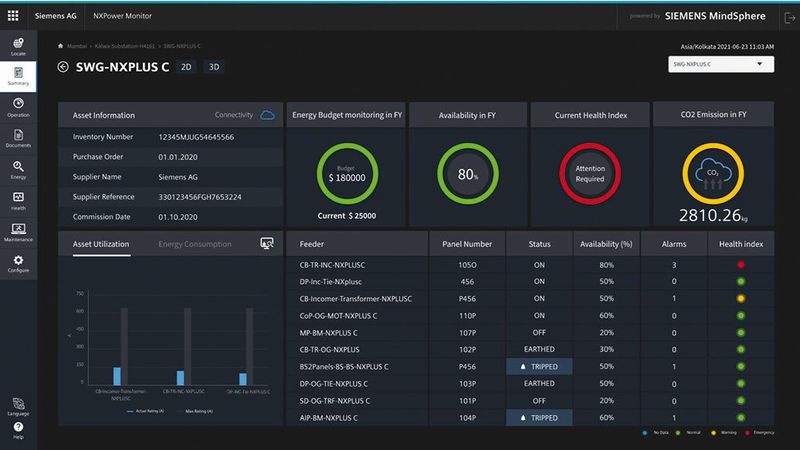This screenshot has height=450, width=800.
Task: Select the Asset Utilization tab
Action: [101, 244]
